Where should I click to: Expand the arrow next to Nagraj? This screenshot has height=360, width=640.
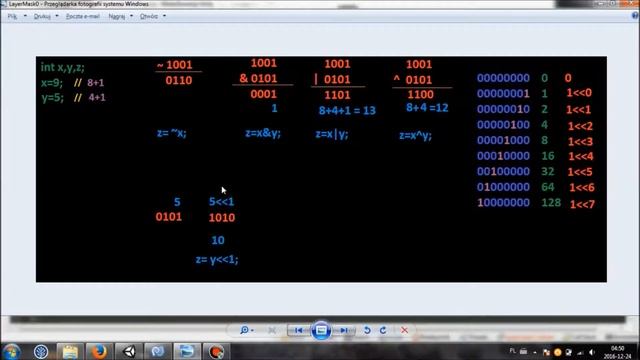[x=131, y=16]
